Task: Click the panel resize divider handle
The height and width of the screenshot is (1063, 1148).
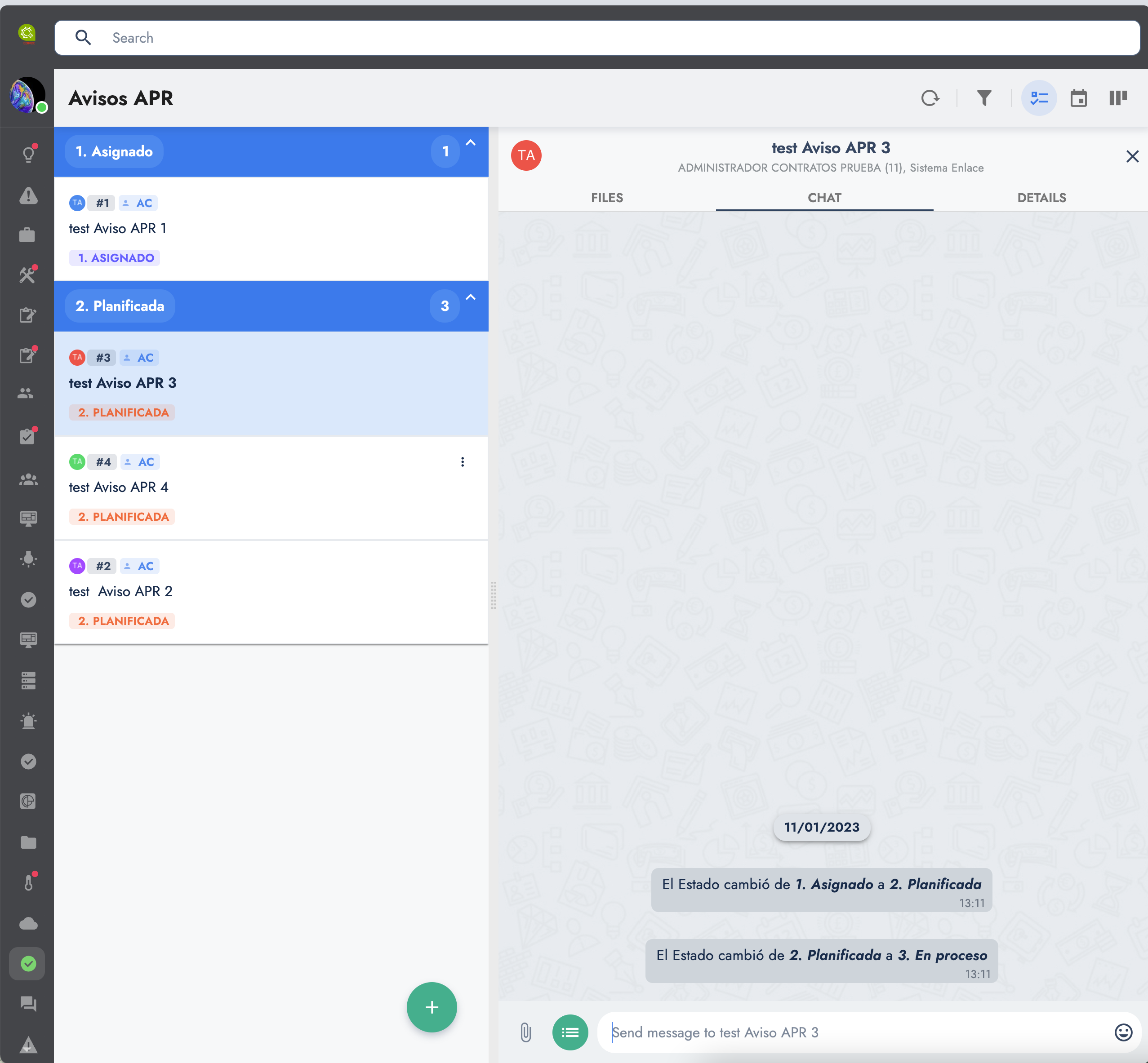Action: (x=493, y=595)
